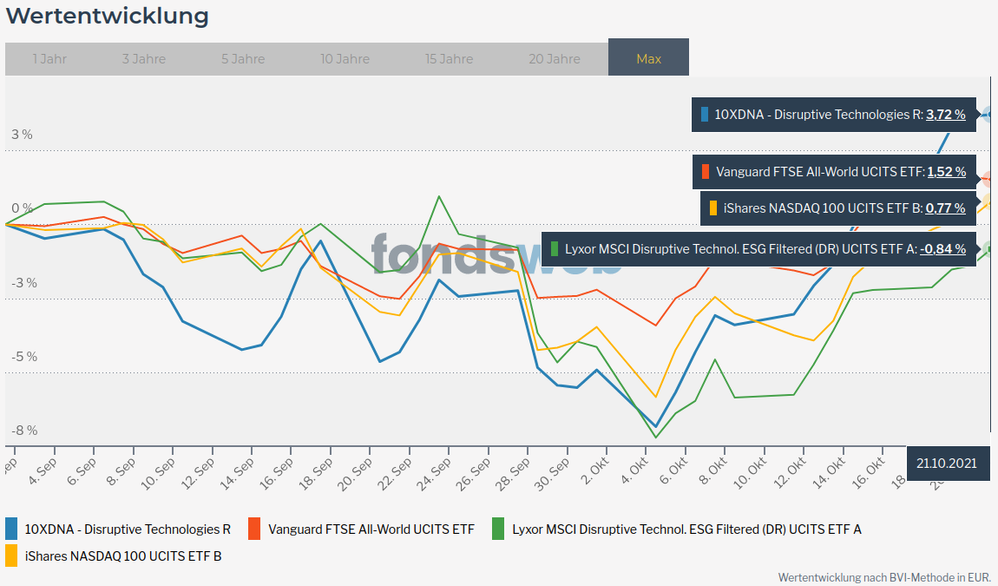This screenshot has height=586, width=998.
Task: Click blue 10XDNA legend color swatch
Action: (11, 528)
